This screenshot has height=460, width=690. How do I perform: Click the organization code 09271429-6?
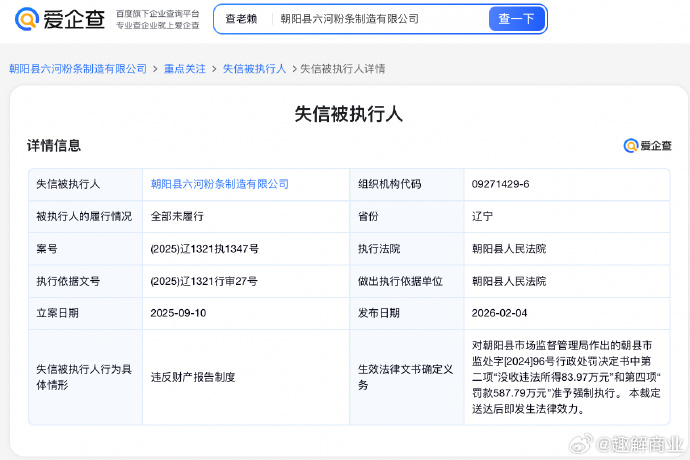coord(501,184)
